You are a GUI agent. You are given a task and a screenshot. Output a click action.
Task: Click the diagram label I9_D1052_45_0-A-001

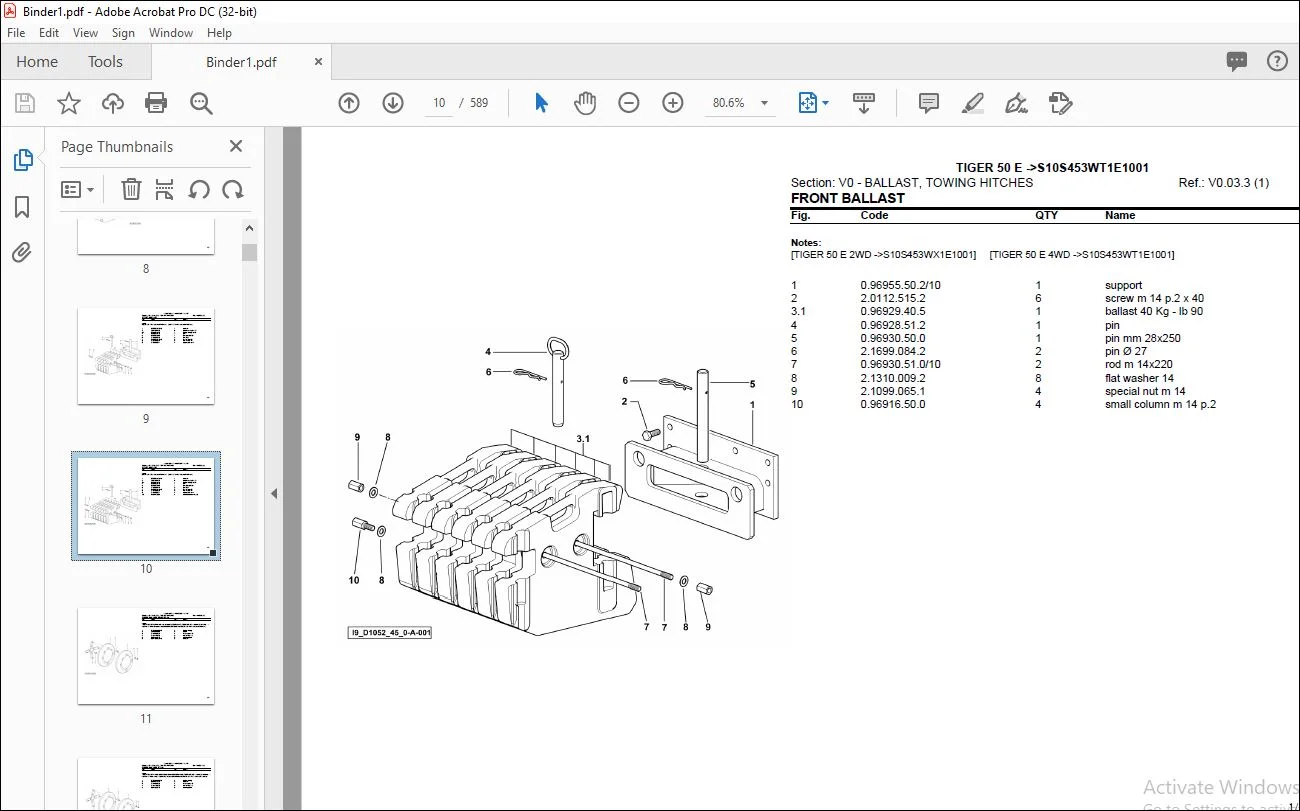coord(390,633)
